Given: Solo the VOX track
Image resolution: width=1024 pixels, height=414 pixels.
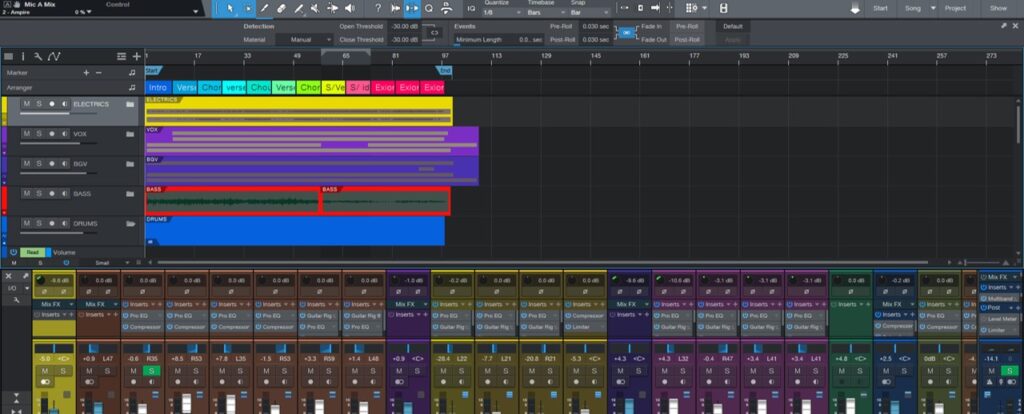Looking at the screenshot, I should click(x=39, y=134).
